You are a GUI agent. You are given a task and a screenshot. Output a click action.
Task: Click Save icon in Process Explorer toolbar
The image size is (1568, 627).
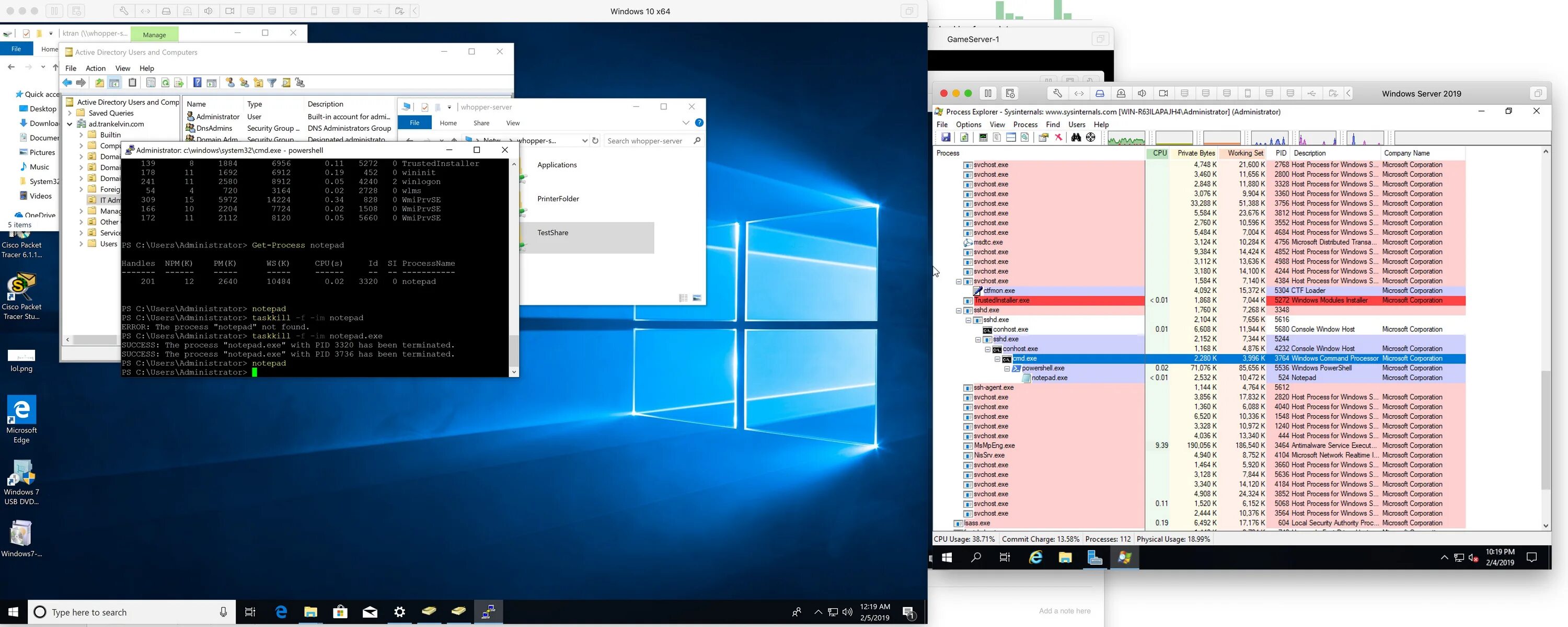[946, 138]
